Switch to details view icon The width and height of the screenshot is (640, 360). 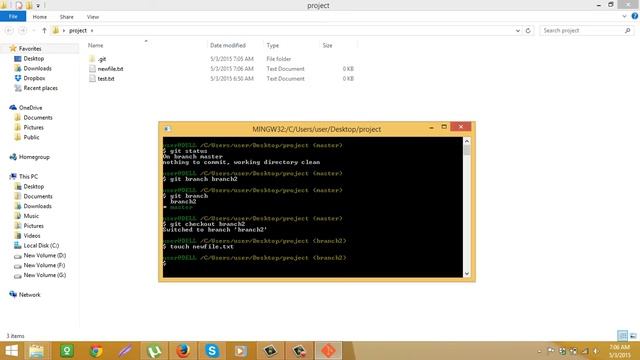622,336
